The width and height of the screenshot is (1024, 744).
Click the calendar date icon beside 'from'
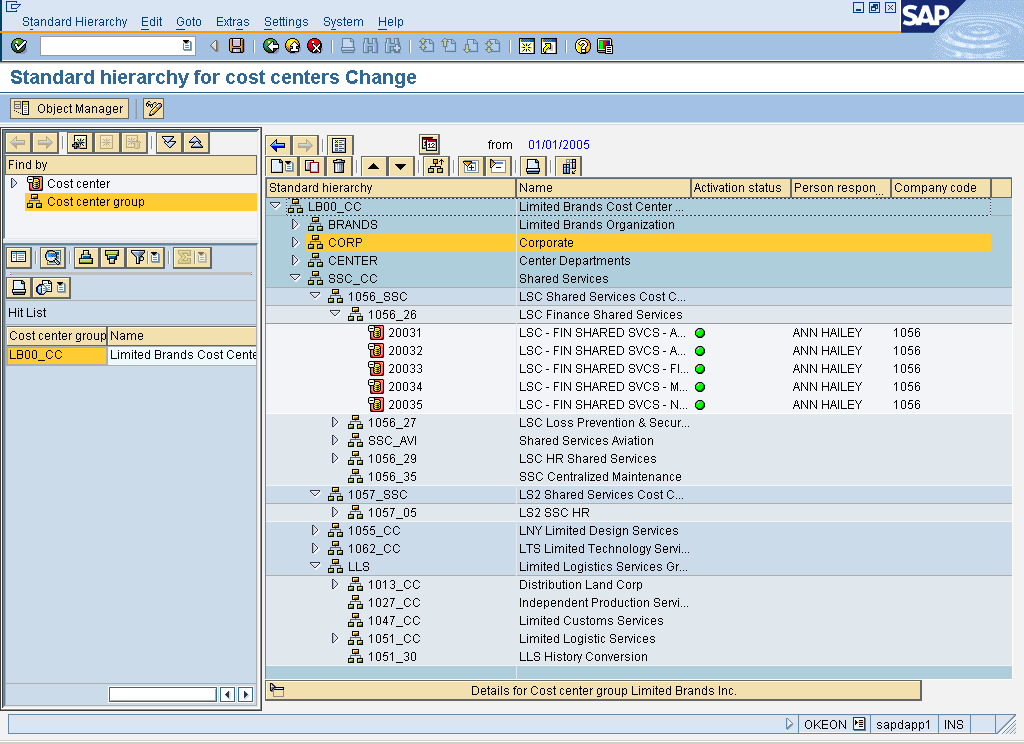429,144
